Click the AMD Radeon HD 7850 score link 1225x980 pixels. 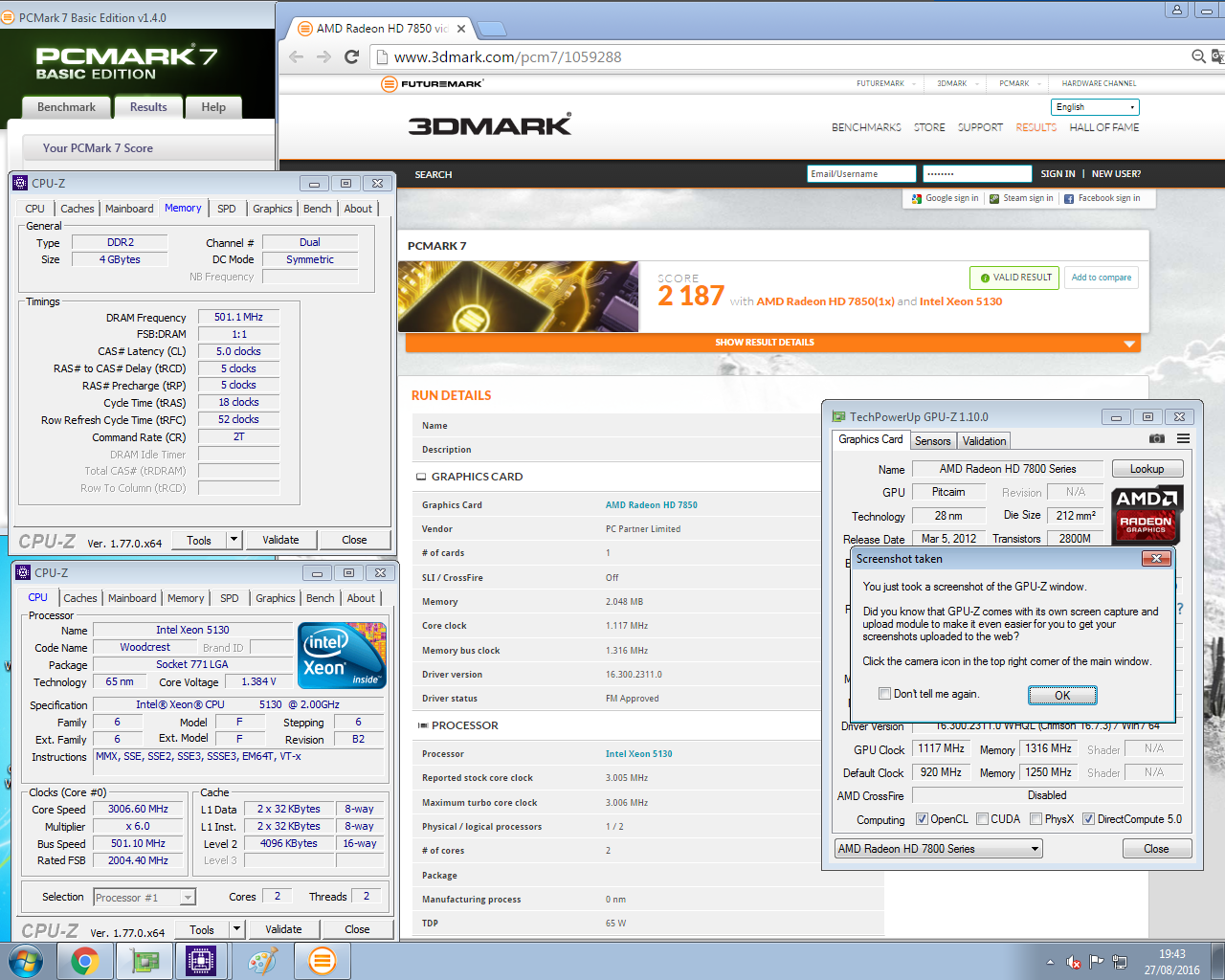825,301
